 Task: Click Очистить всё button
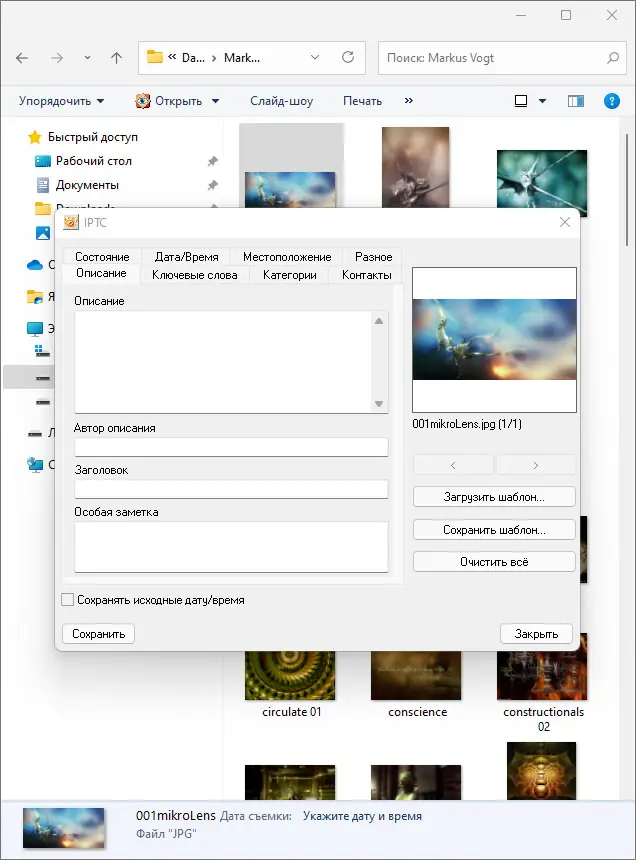tap(494, 562)
